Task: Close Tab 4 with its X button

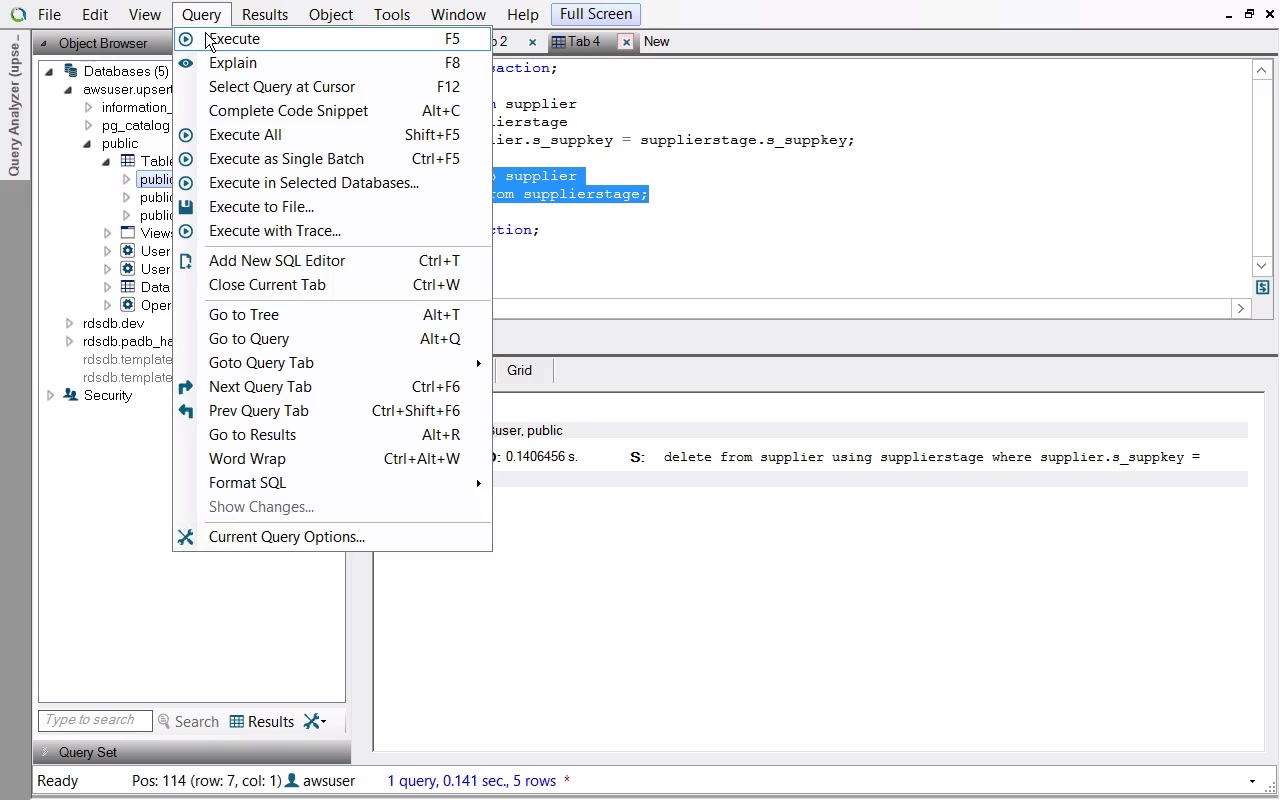Action: (x=626, y=42)
